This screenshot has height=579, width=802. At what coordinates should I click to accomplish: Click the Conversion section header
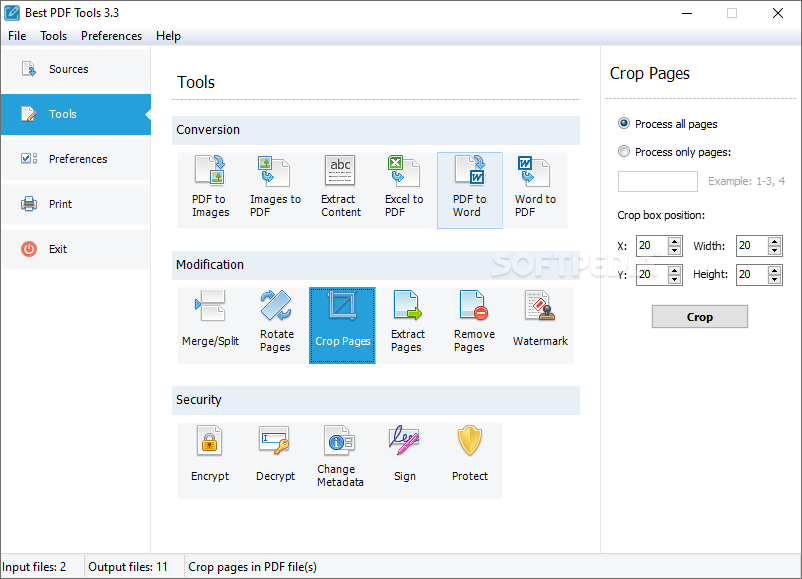click(376, 130)
